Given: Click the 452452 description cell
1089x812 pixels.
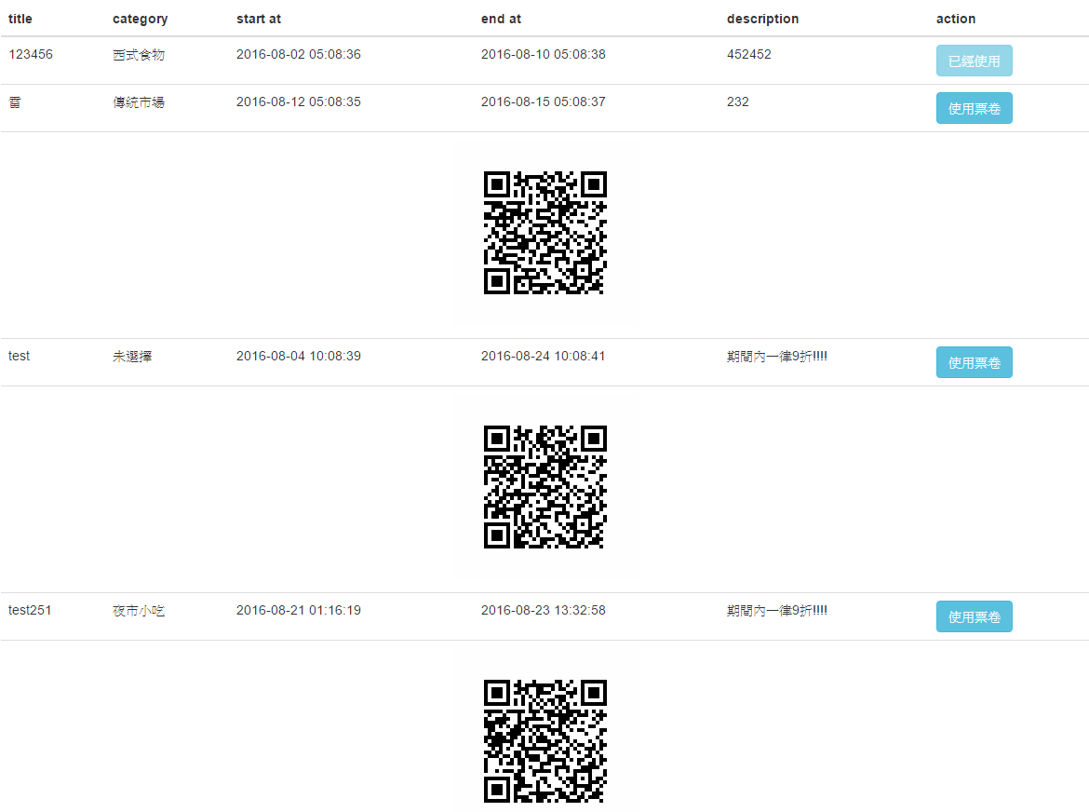Looking at the screenshot, I should [748, 55].
